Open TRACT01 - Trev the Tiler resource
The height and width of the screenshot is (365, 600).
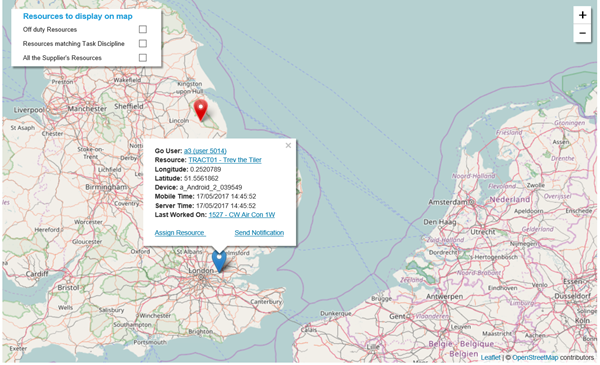pos(225,160)
